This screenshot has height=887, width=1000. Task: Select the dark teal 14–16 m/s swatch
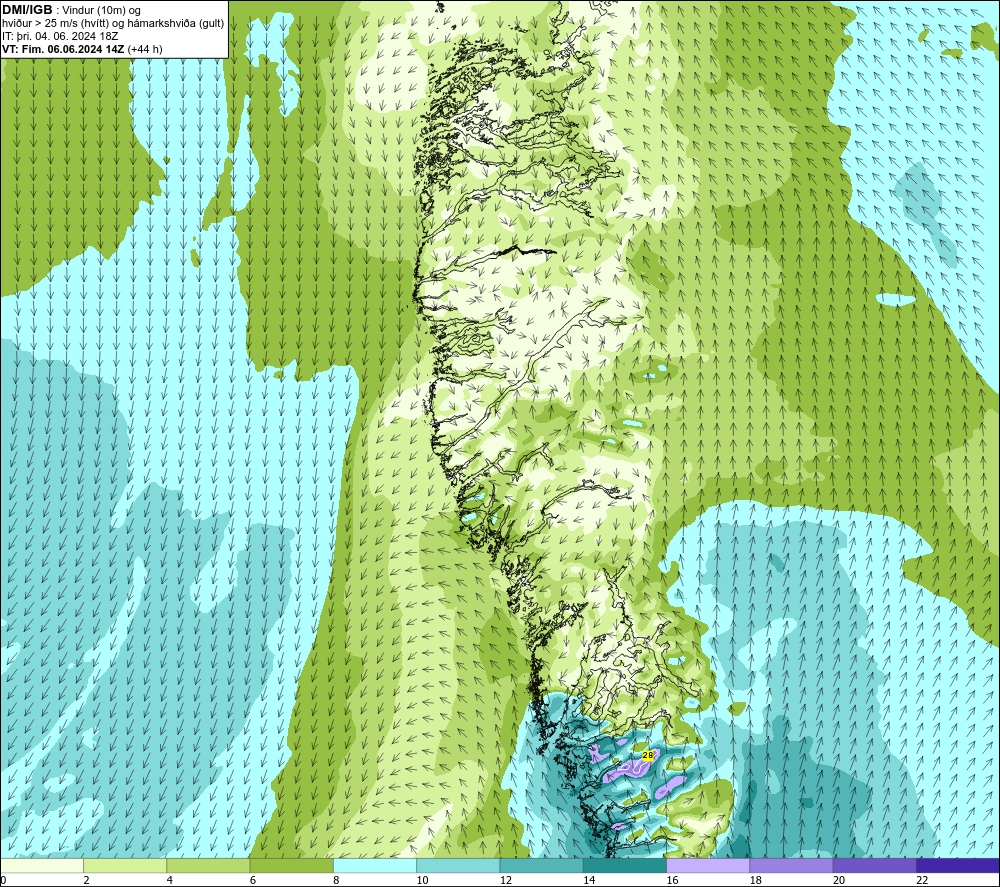click(x=625, y=865)
